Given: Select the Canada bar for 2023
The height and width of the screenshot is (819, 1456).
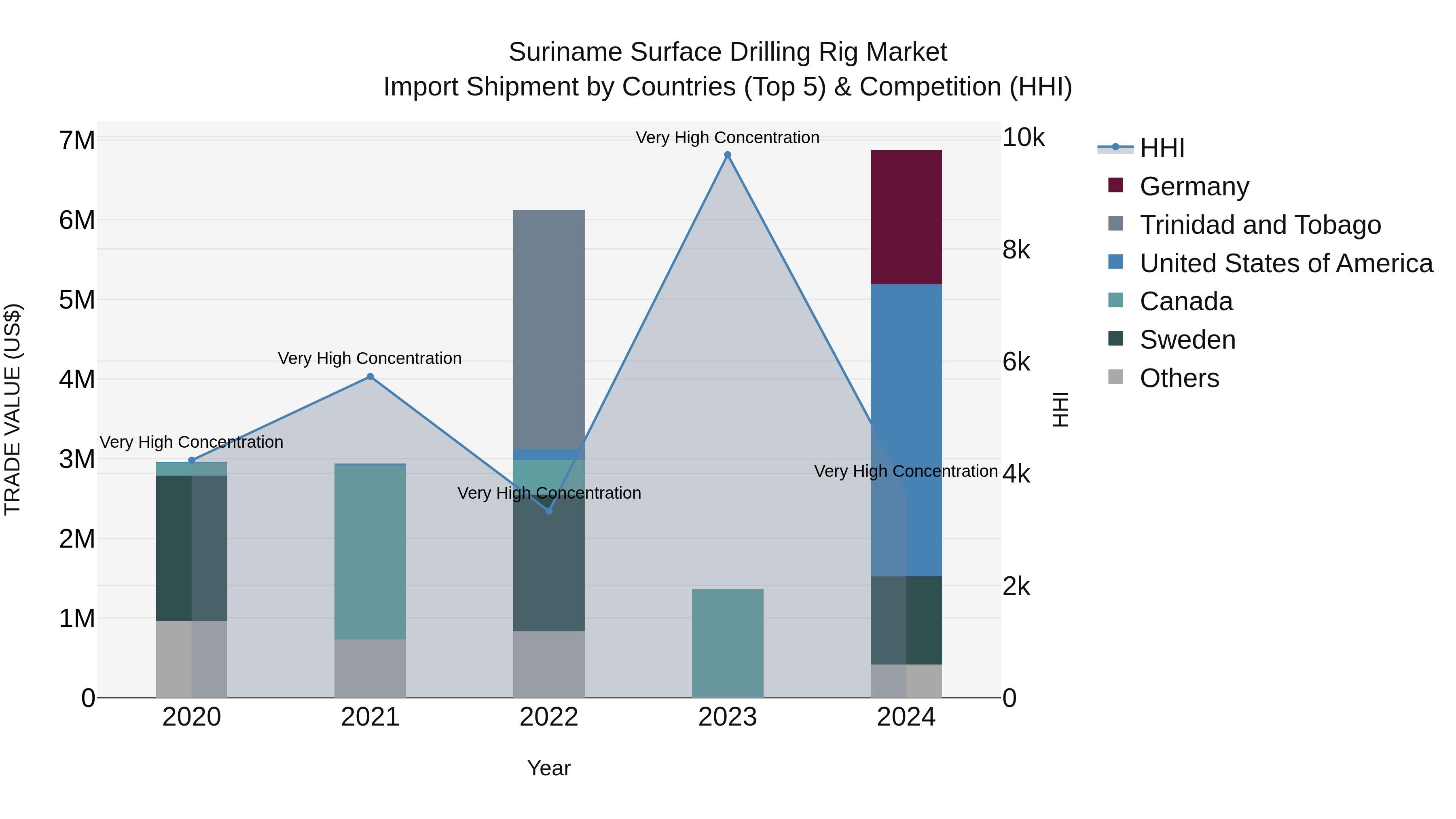Looking at the screenshot, I should pyautogui.click(x=728, y=643).
